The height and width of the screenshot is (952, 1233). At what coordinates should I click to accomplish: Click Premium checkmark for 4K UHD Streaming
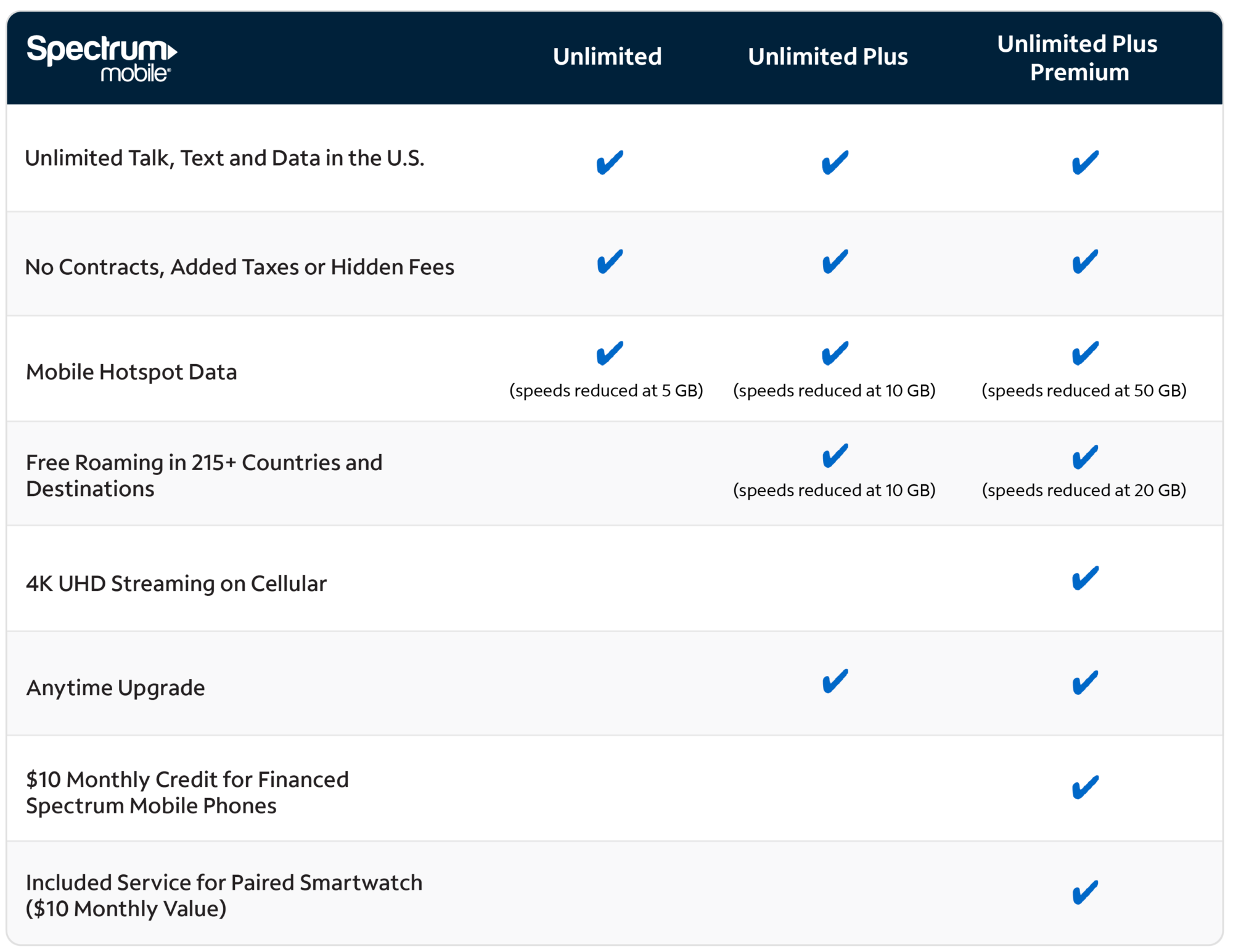[x=1085, y=578]
